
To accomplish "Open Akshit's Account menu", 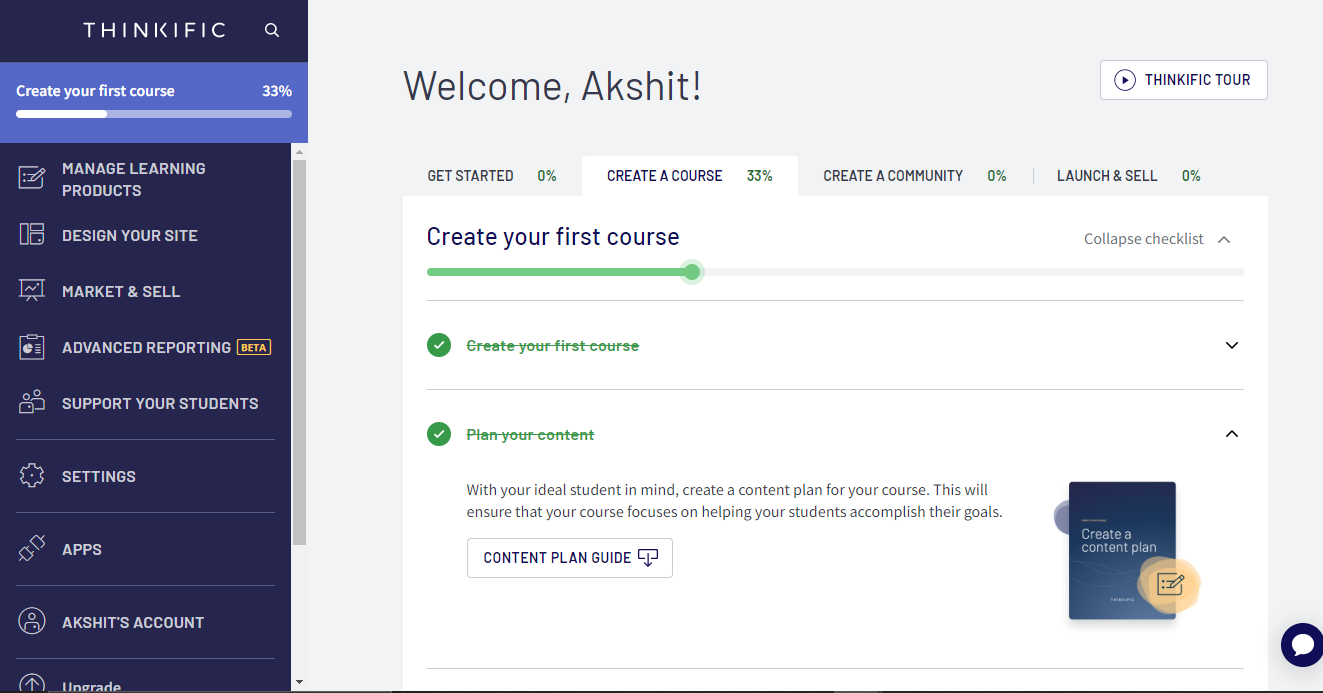I will tap(145, 622).
